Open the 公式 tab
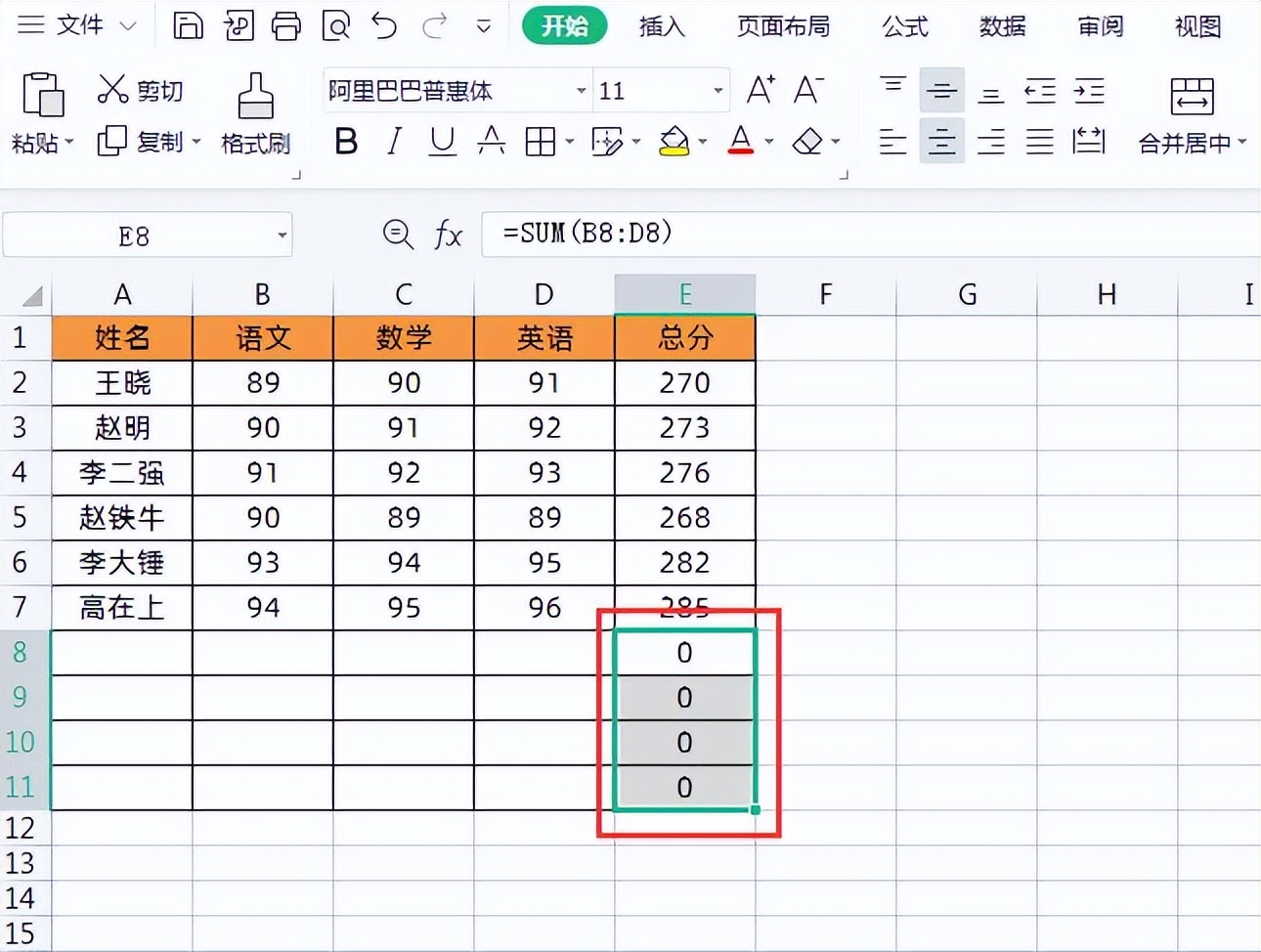Image resolution: width=1261 pixels, height=952 pixels. (x=905, y=26)
